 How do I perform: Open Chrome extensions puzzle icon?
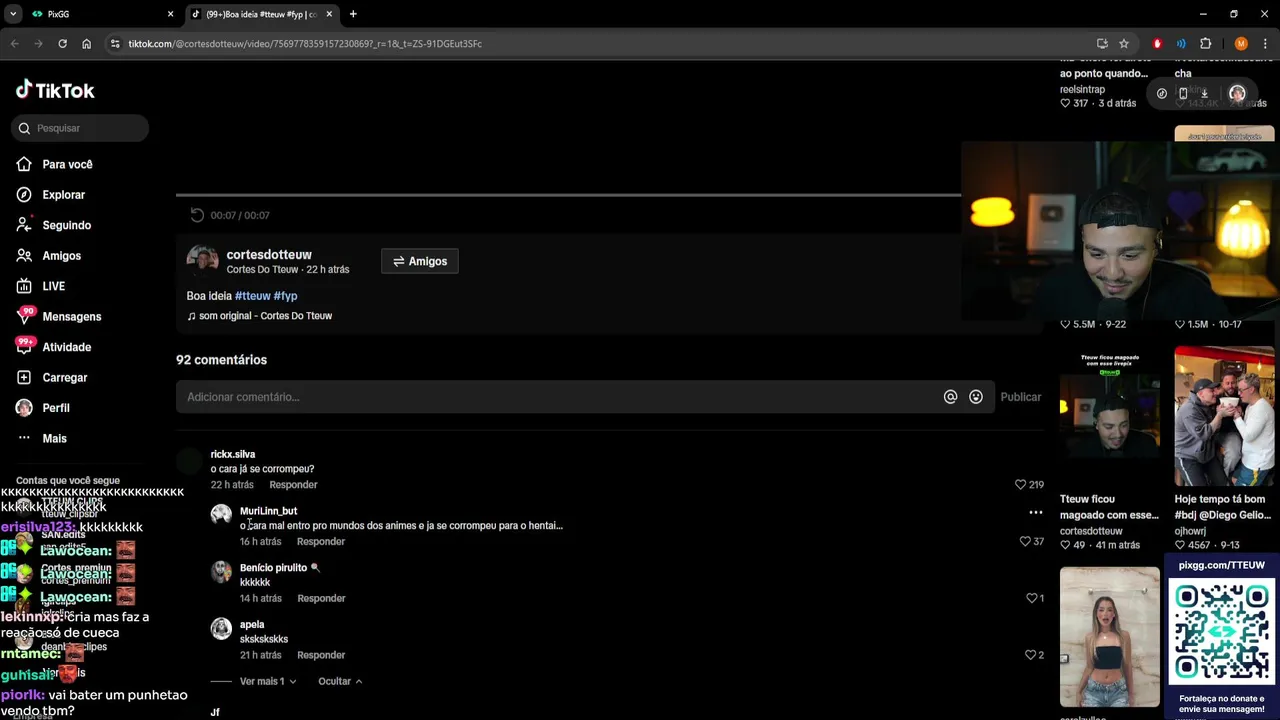tap(1205, 44)
